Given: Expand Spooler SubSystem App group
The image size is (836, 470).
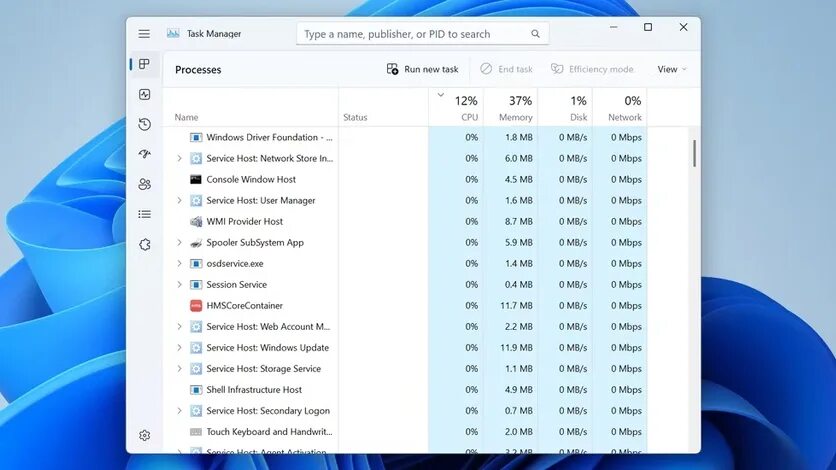Looking at the screenshot, I should point(179,242).
